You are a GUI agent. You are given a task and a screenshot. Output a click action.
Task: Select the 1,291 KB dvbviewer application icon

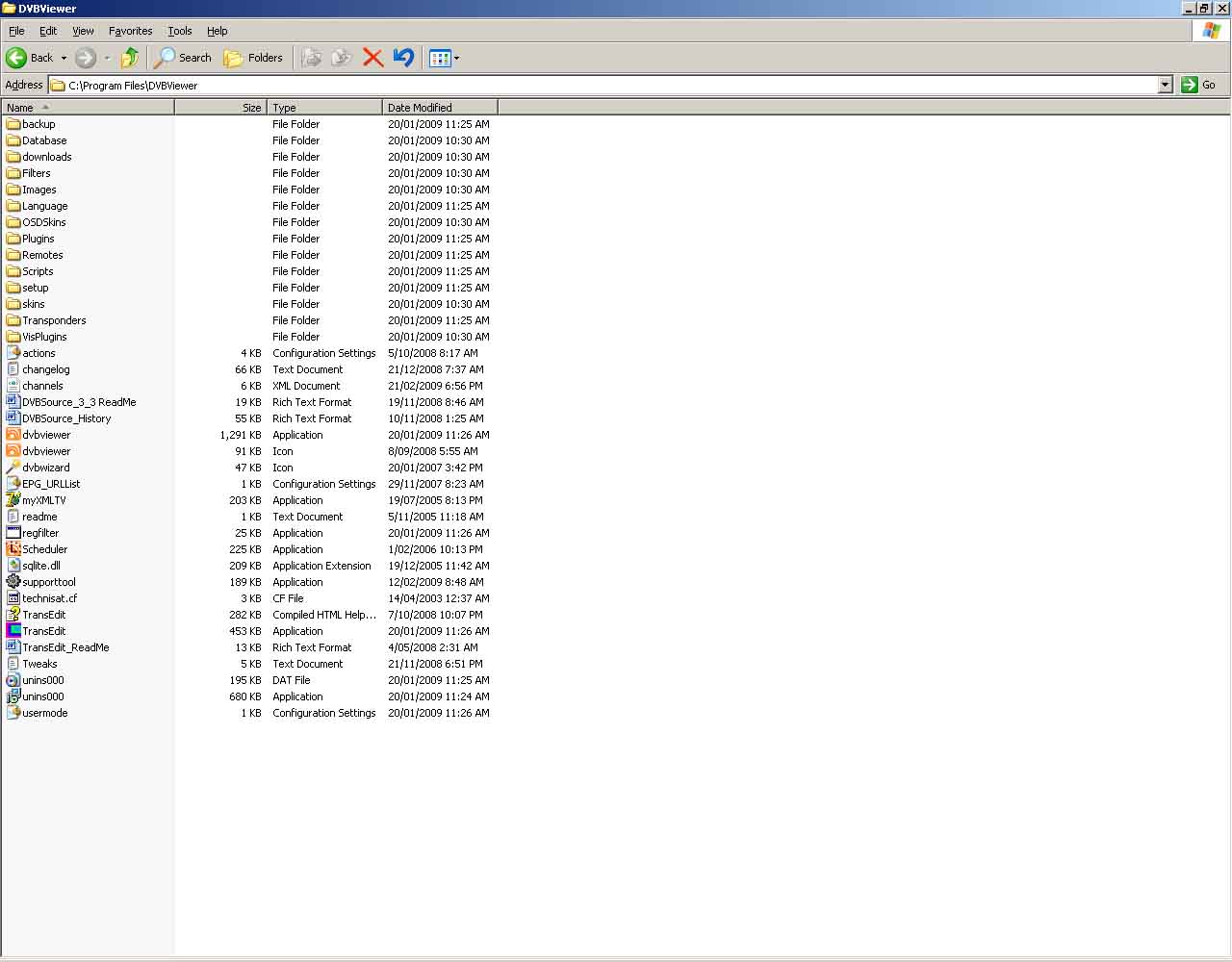click(x=13, y=435)
